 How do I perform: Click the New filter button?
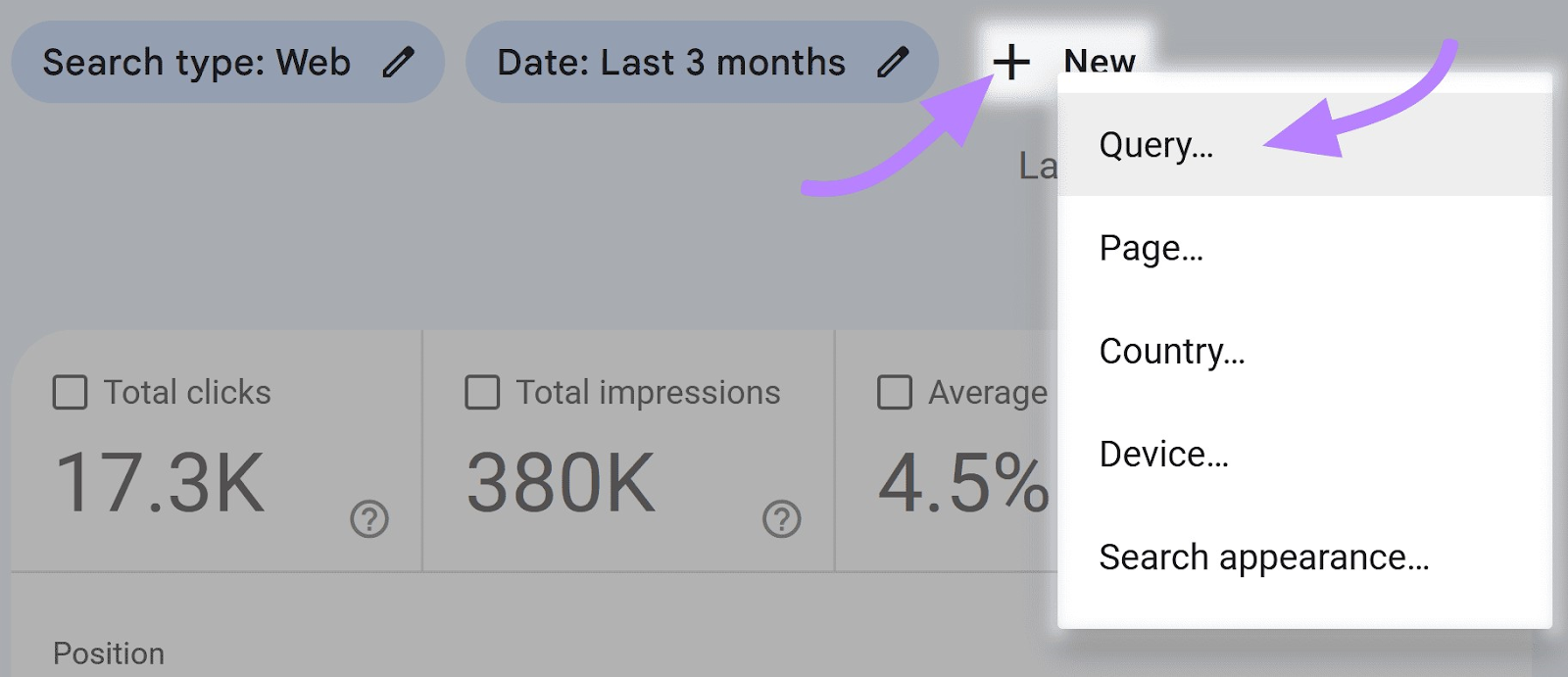point(1065,63)
